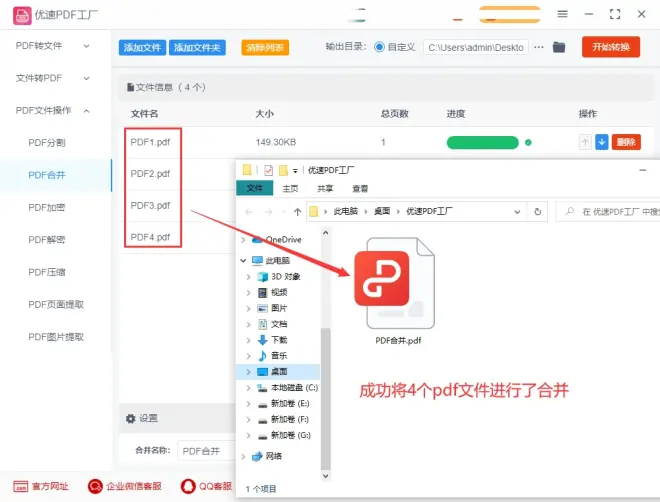Refresh the Explorer folder view
Viewport: 660px width, 502px height.
[538, 211]
